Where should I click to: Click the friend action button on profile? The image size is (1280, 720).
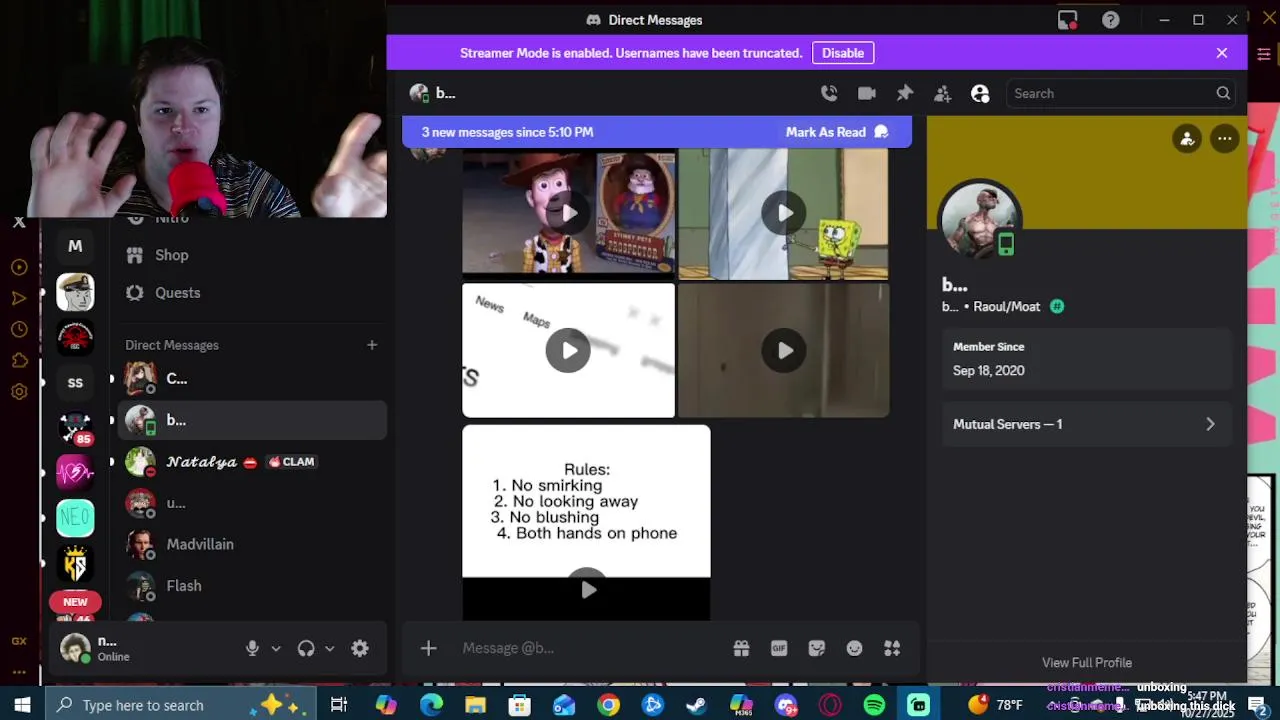[x=1187, y=139]
